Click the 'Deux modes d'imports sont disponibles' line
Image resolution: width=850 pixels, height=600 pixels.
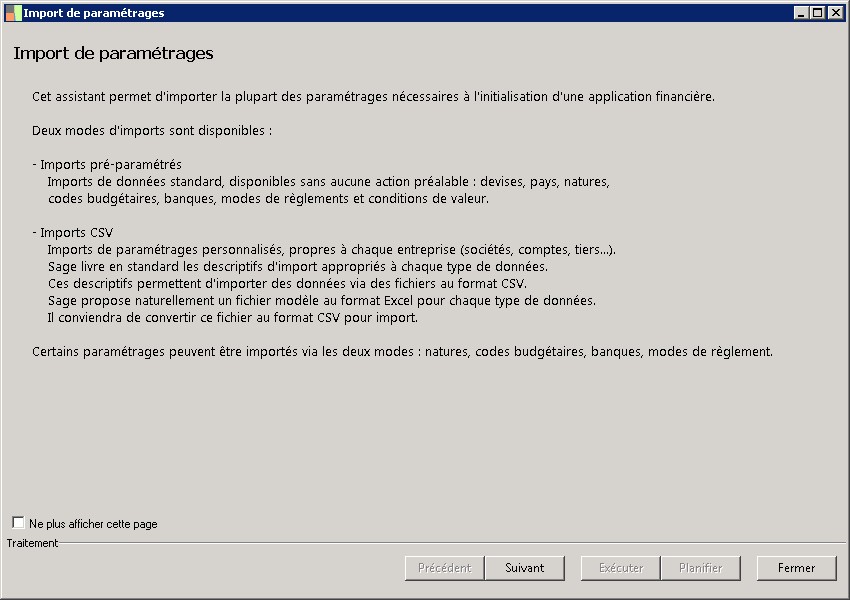[x=152, y=130]
